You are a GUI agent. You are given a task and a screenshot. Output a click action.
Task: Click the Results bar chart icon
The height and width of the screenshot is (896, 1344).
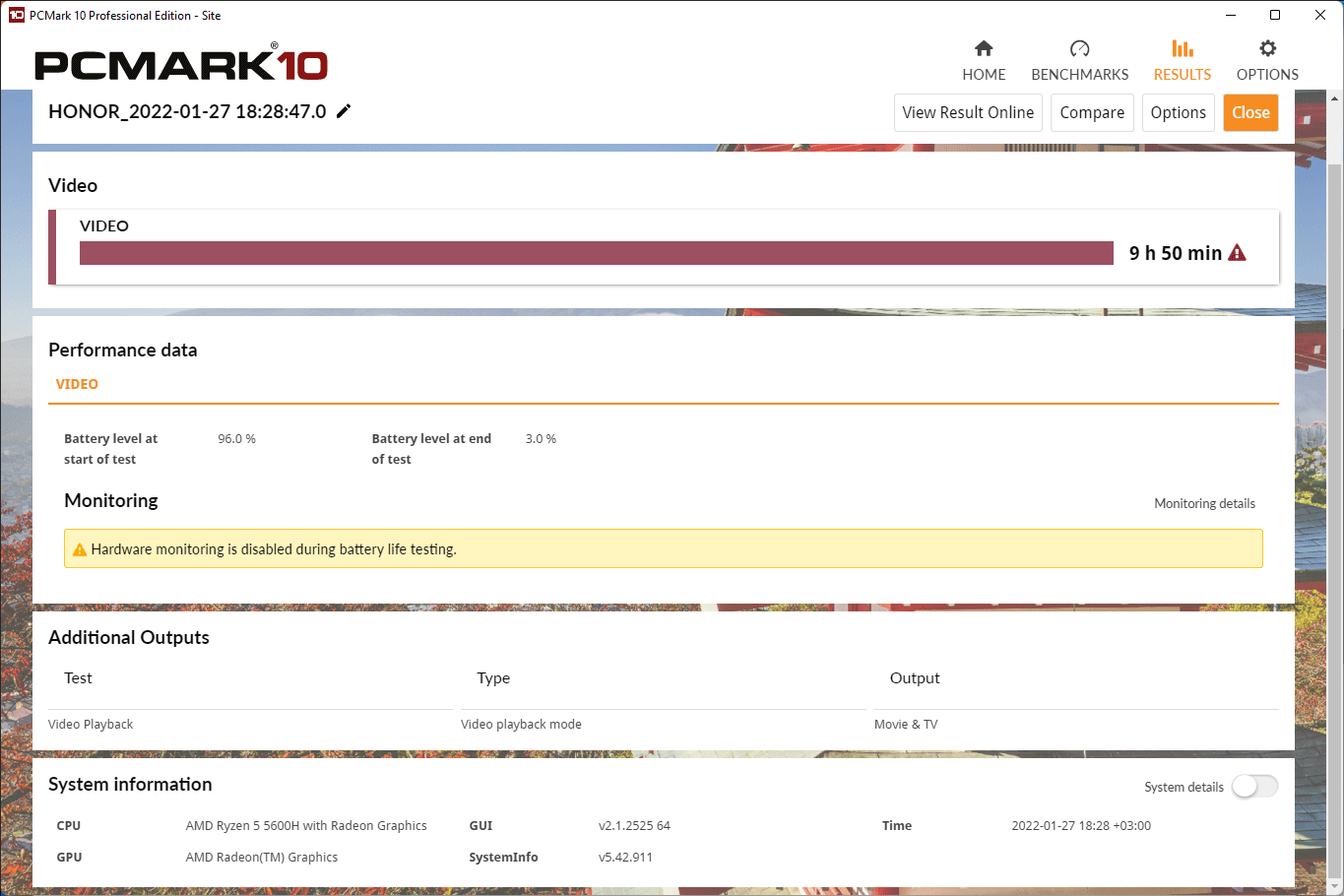[x=1183, y=48]
